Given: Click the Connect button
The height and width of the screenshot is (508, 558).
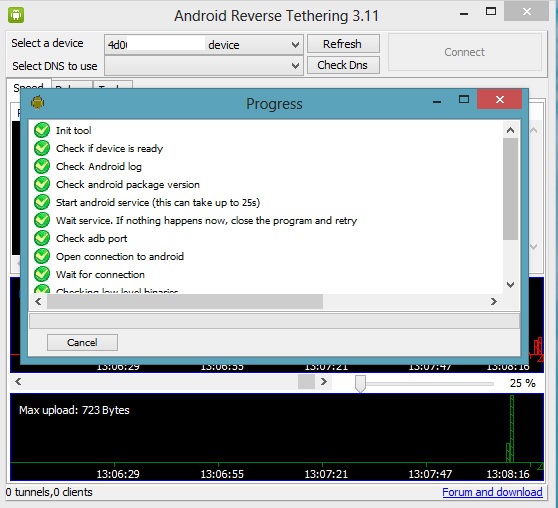Looking at the screenshot, I should (x=465, y=52).
